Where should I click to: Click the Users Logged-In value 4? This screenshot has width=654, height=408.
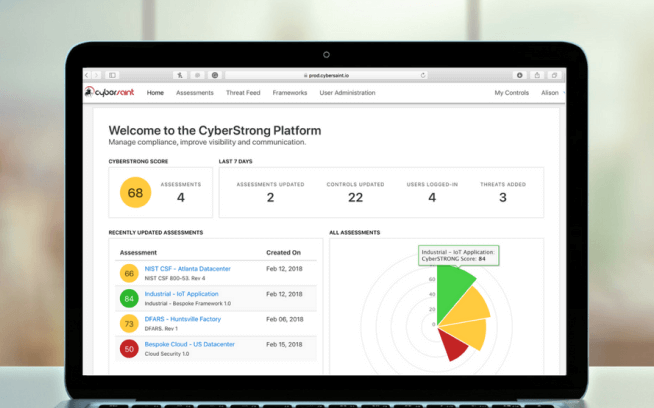[432, 197]
